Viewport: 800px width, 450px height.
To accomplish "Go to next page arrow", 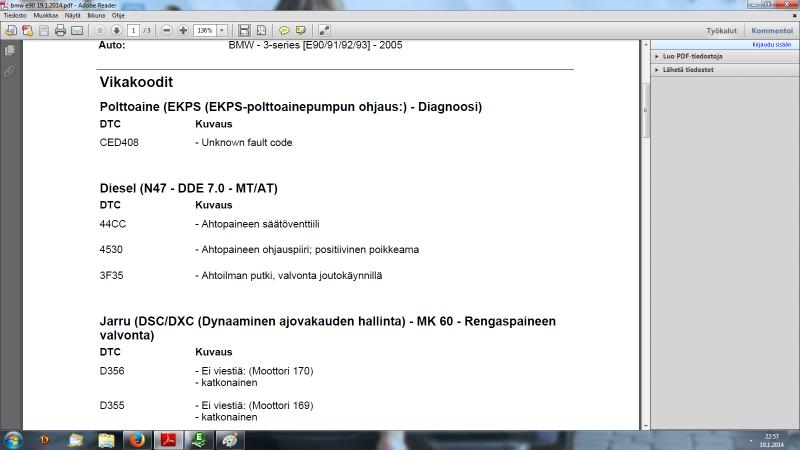I will point(116,31).
